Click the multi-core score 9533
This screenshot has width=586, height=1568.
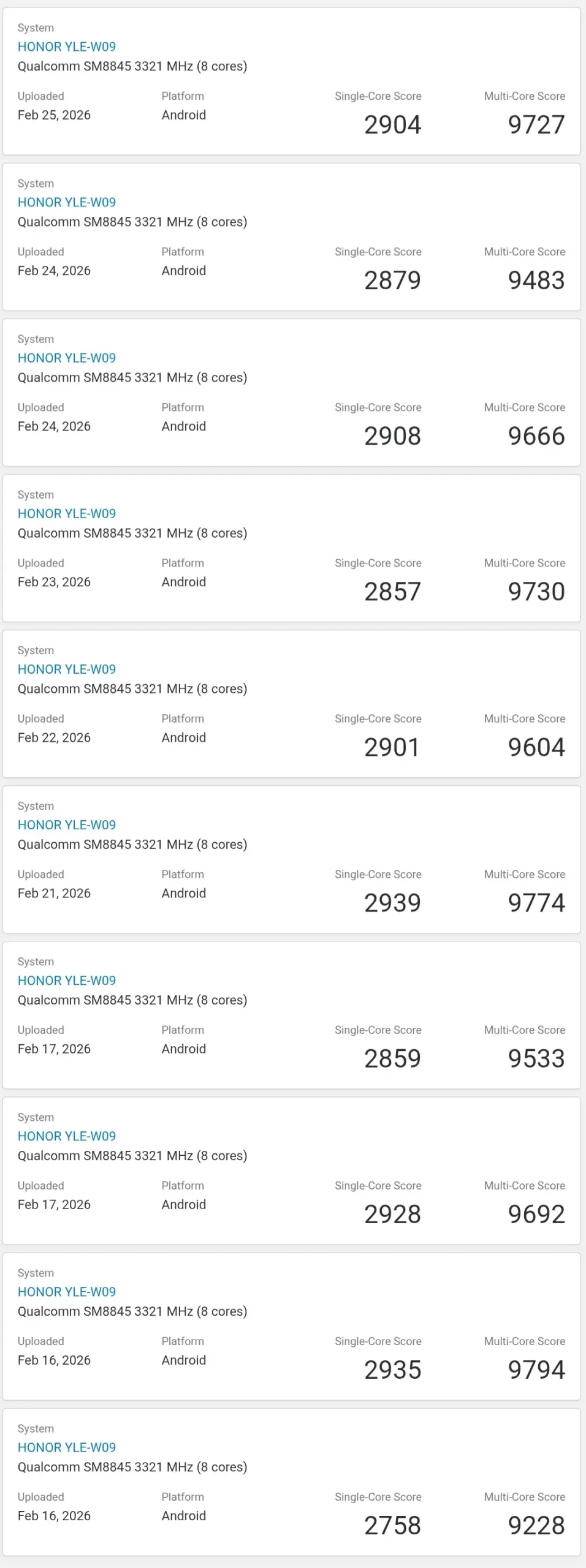(536, 1058)
